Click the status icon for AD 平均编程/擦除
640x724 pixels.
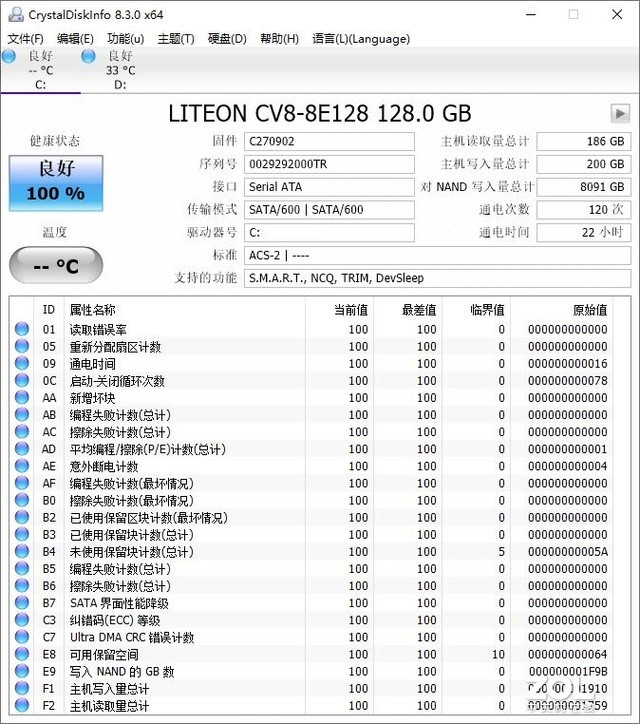pyautogui.click(x=22, y=448)
